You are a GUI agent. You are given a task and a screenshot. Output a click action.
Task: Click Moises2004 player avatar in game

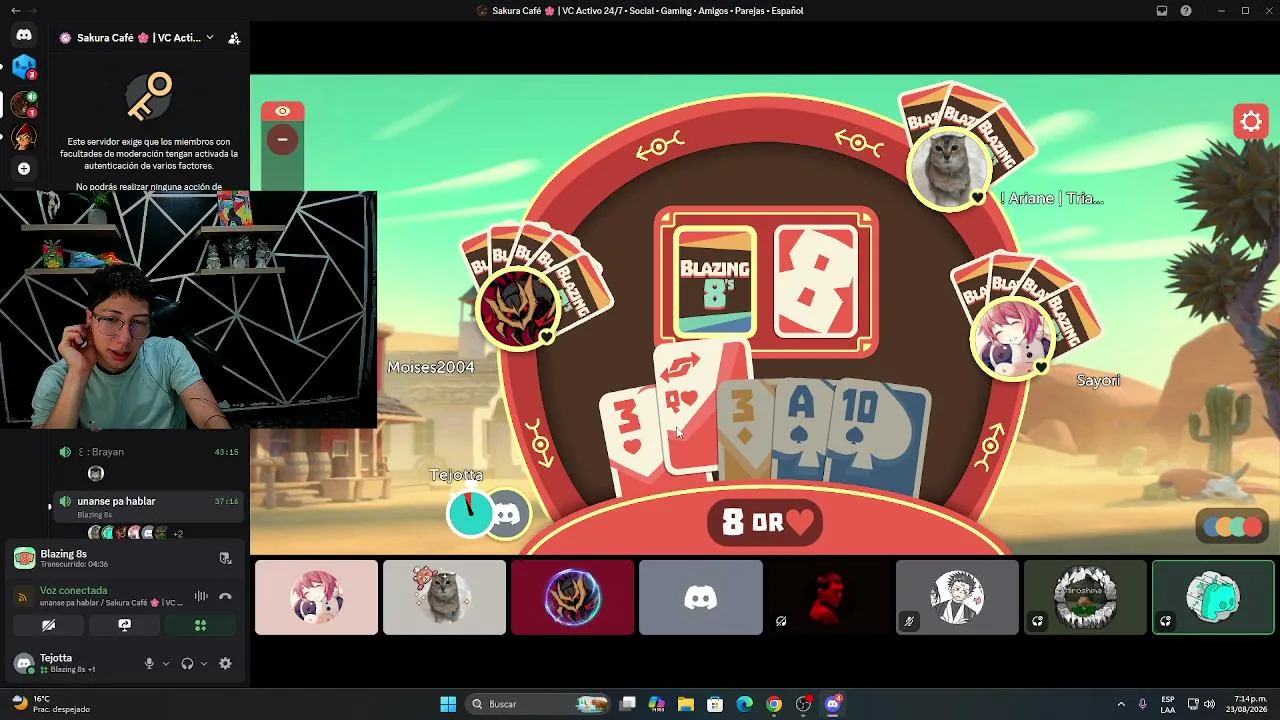click(518, 307)
